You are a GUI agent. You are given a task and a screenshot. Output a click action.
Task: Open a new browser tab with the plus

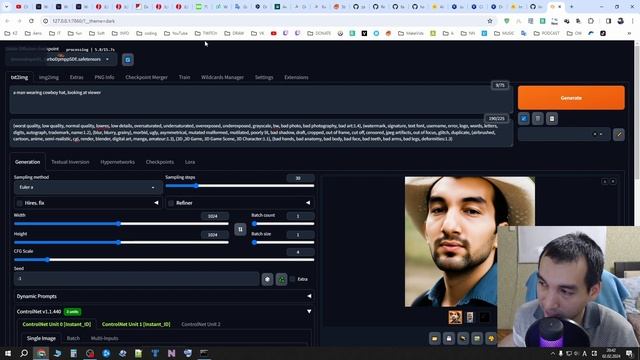point(571,7)
